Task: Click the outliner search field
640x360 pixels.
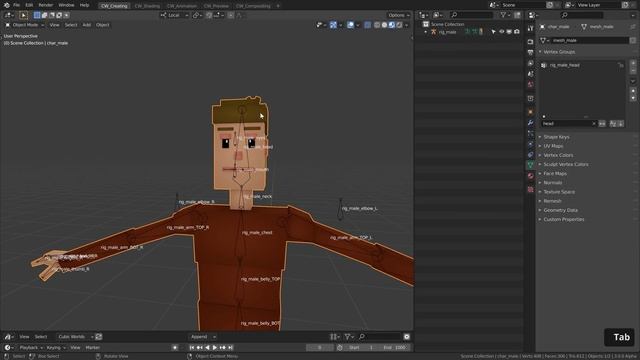Action: [x=471, y=15]
